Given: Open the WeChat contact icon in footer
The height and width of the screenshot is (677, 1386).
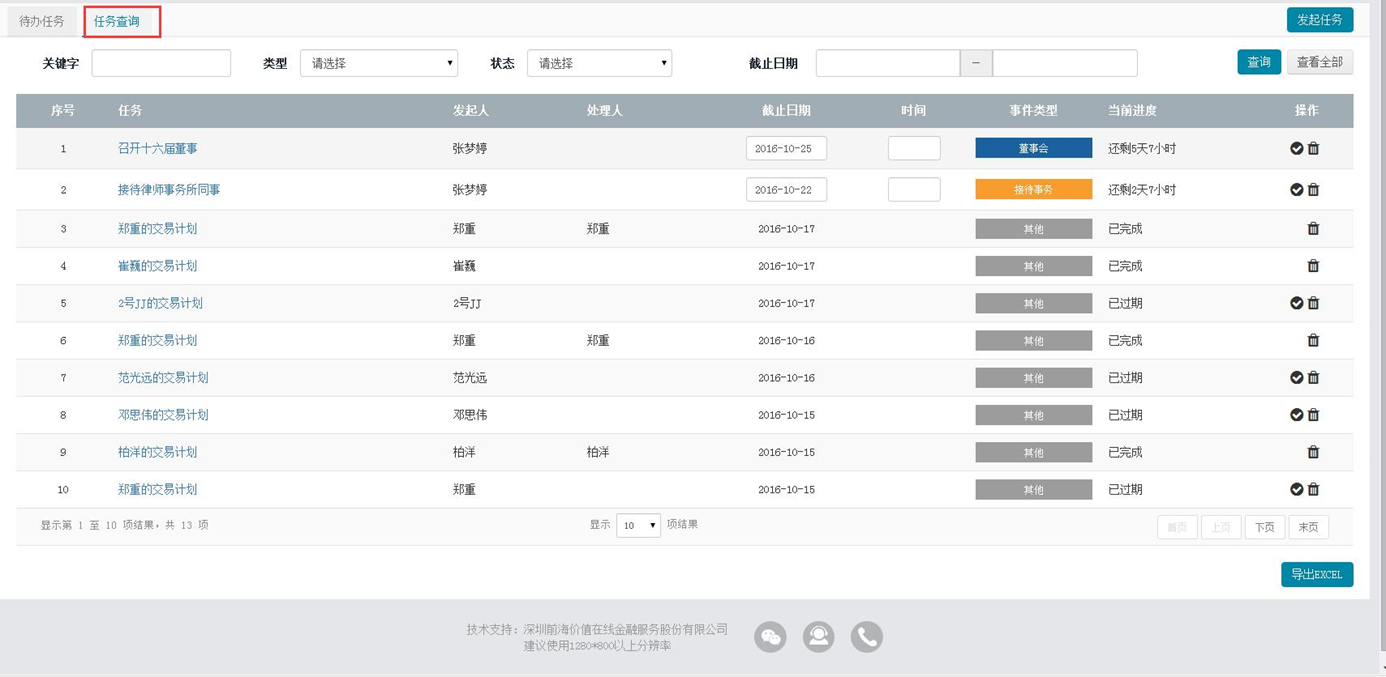Looking at the screenshot, I should coord(770,637).
